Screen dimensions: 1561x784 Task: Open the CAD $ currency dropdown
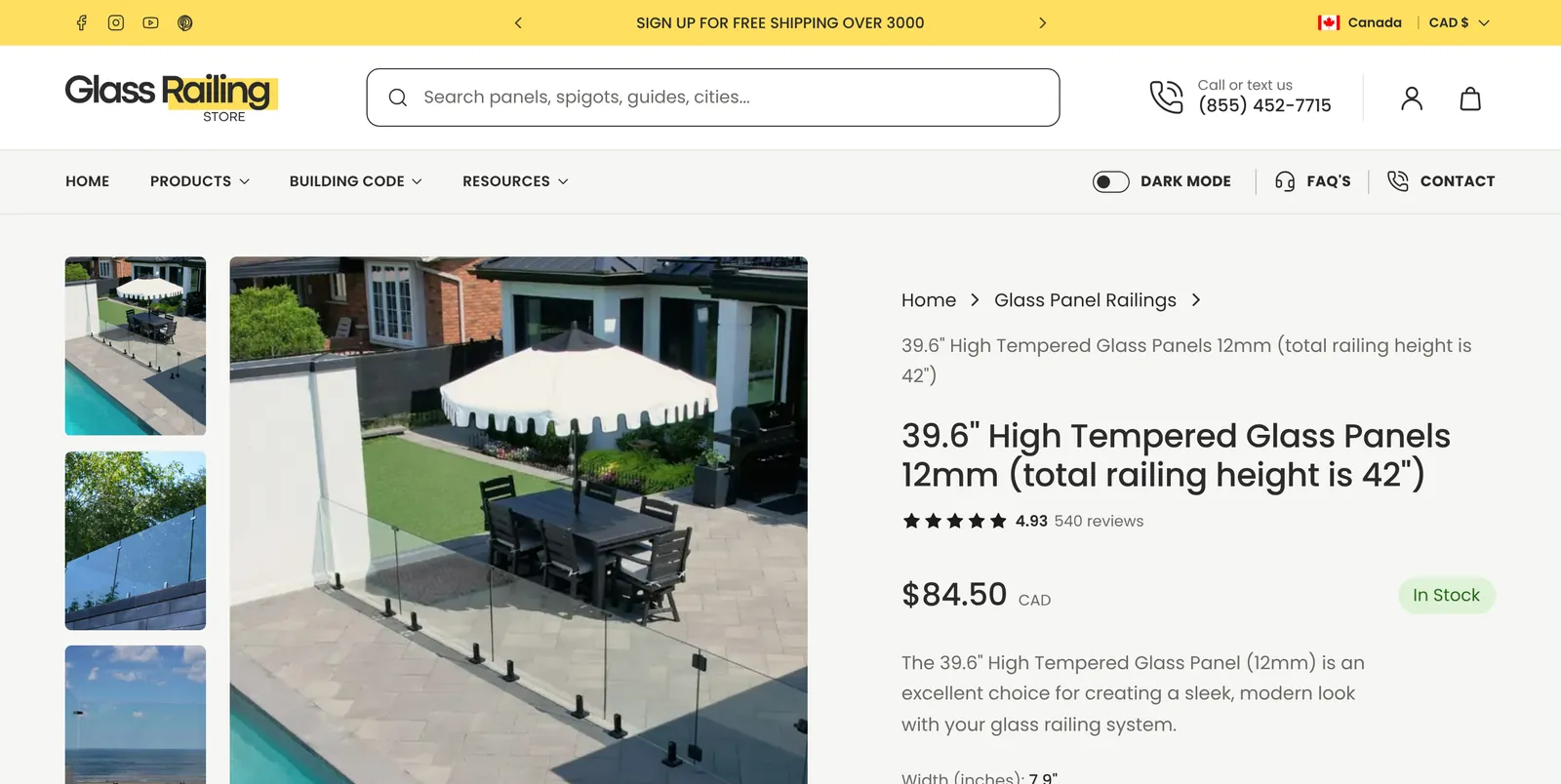click(x=1459, y=22)
